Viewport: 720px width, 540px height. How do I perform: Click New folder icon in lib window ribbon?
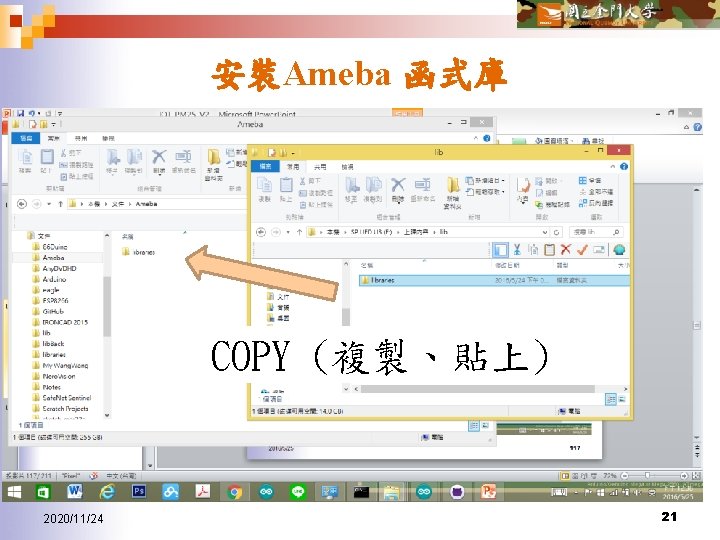453,186
